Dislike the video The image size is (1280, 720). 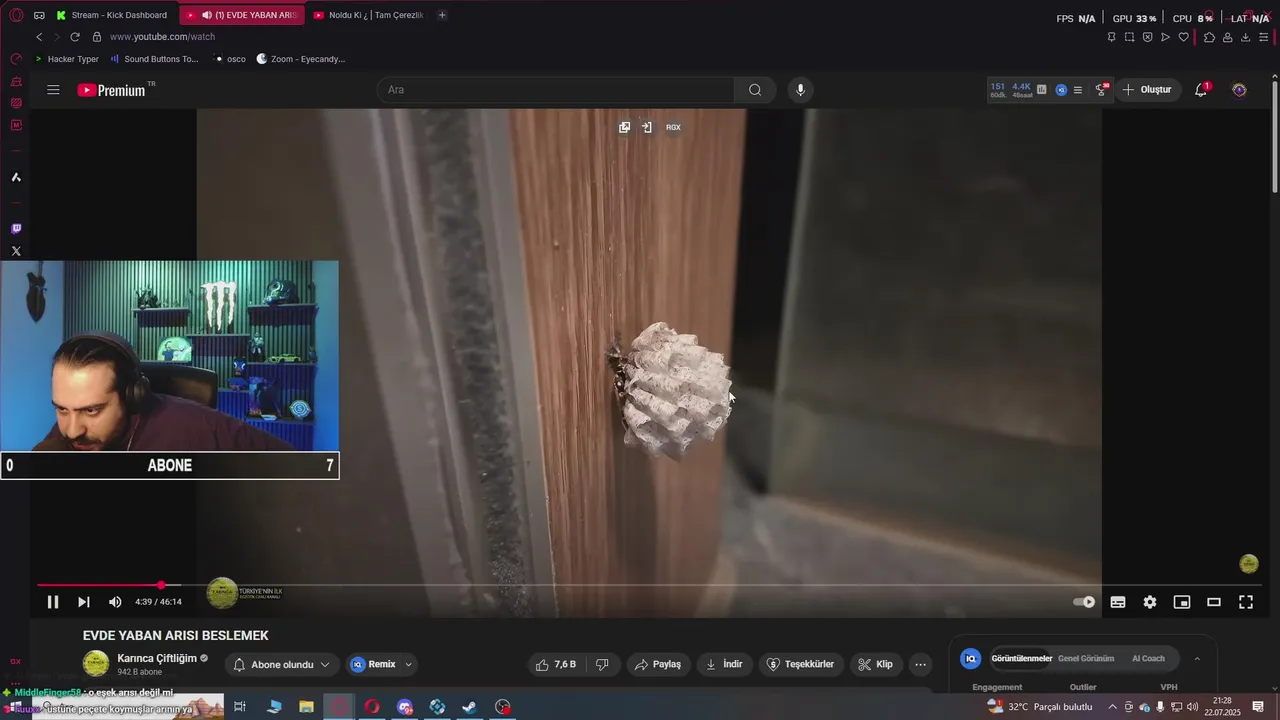(x=602, y=664)
